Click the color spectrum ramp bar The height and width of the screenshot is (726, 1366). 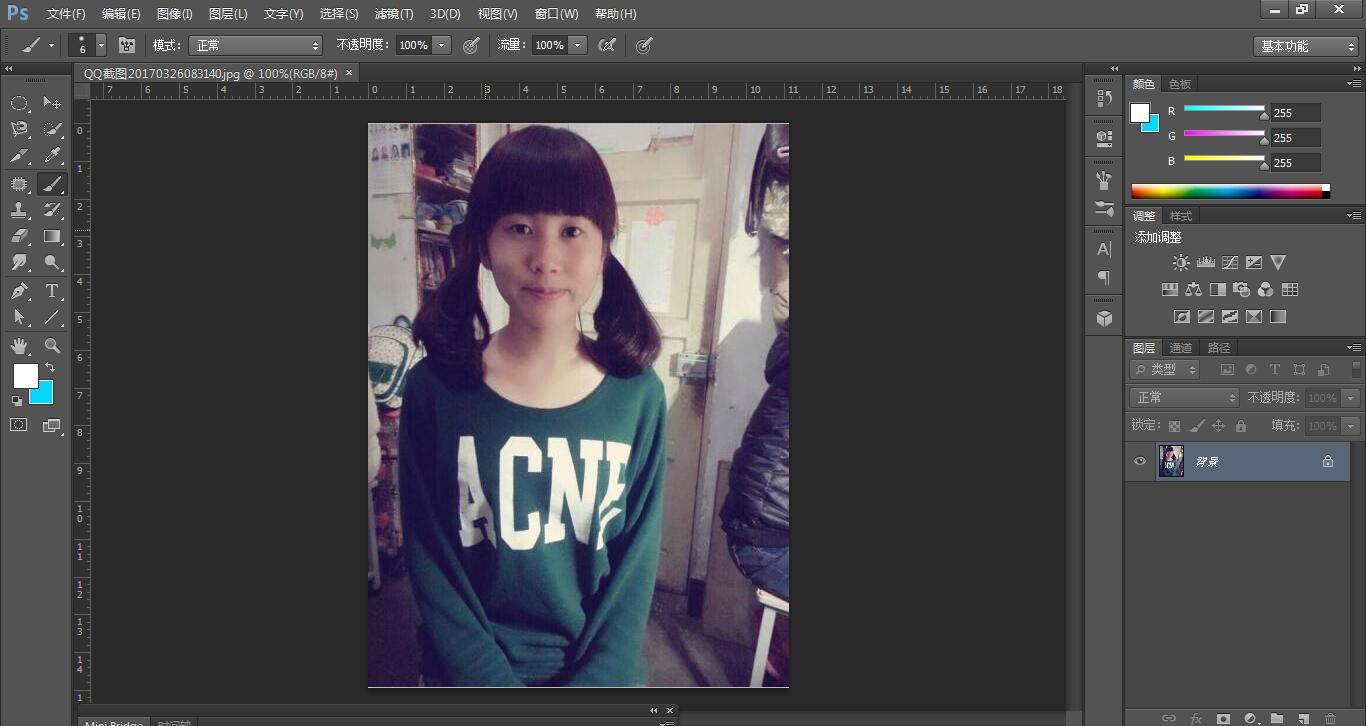[1225, 191]
